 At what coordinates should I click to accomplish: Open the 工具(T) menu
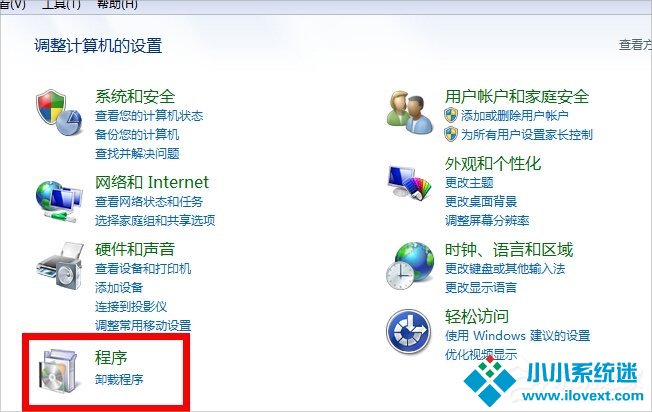click(61, 5)
